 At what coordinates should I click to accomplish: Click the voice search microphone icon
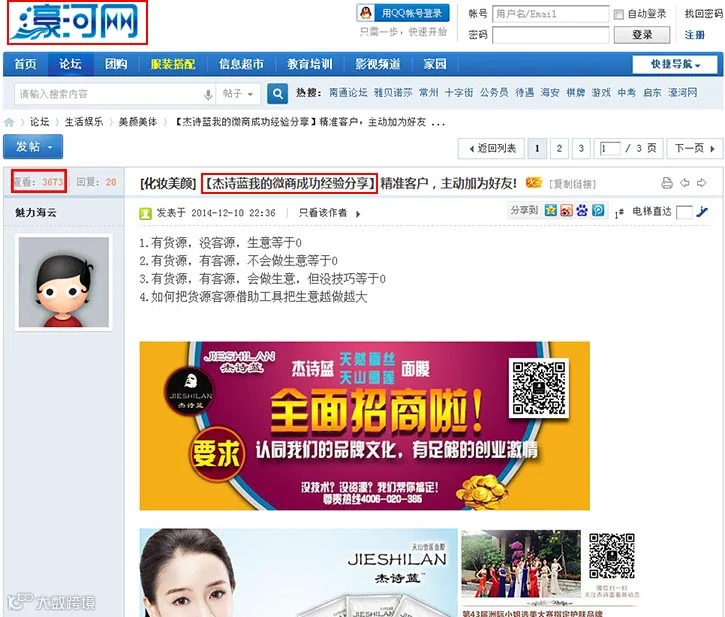click(x=209, y=94)
